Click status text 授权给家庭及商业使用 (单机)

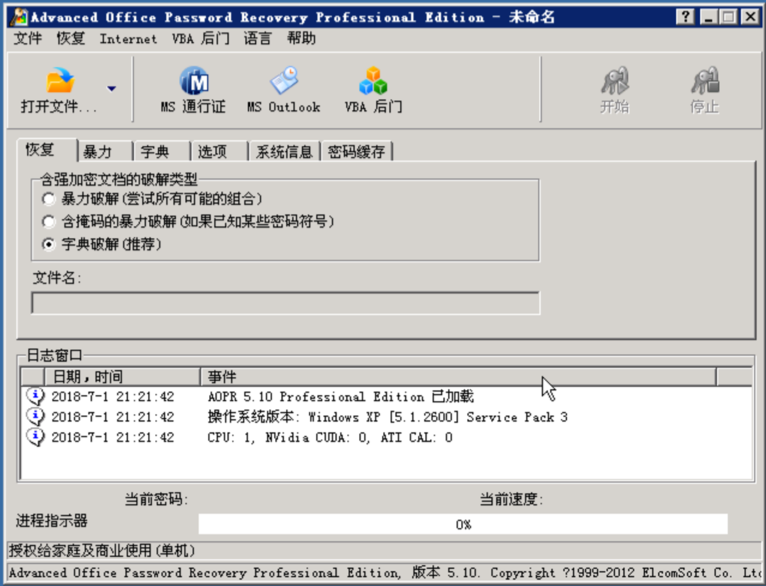[x=102, y=551]
